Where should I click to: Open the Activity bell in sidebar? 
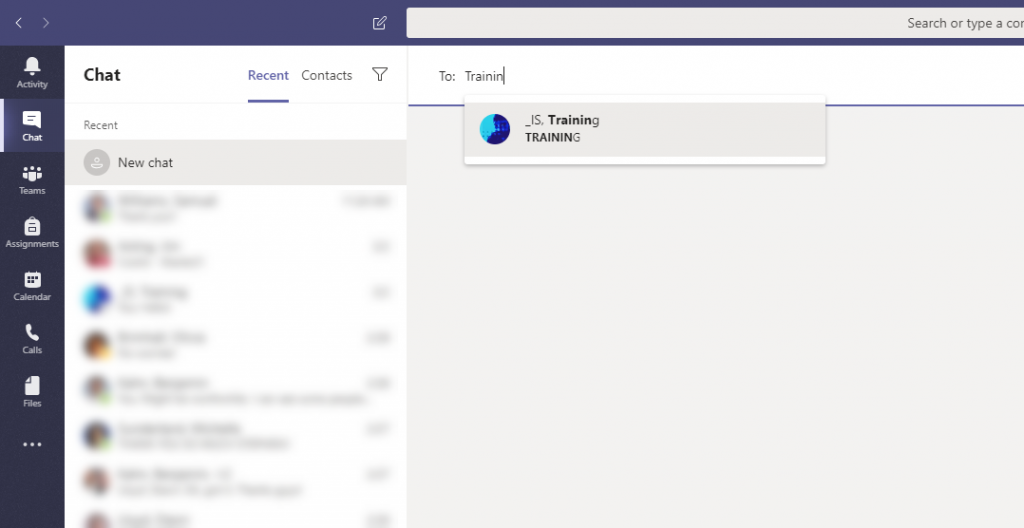click(32, 73)
